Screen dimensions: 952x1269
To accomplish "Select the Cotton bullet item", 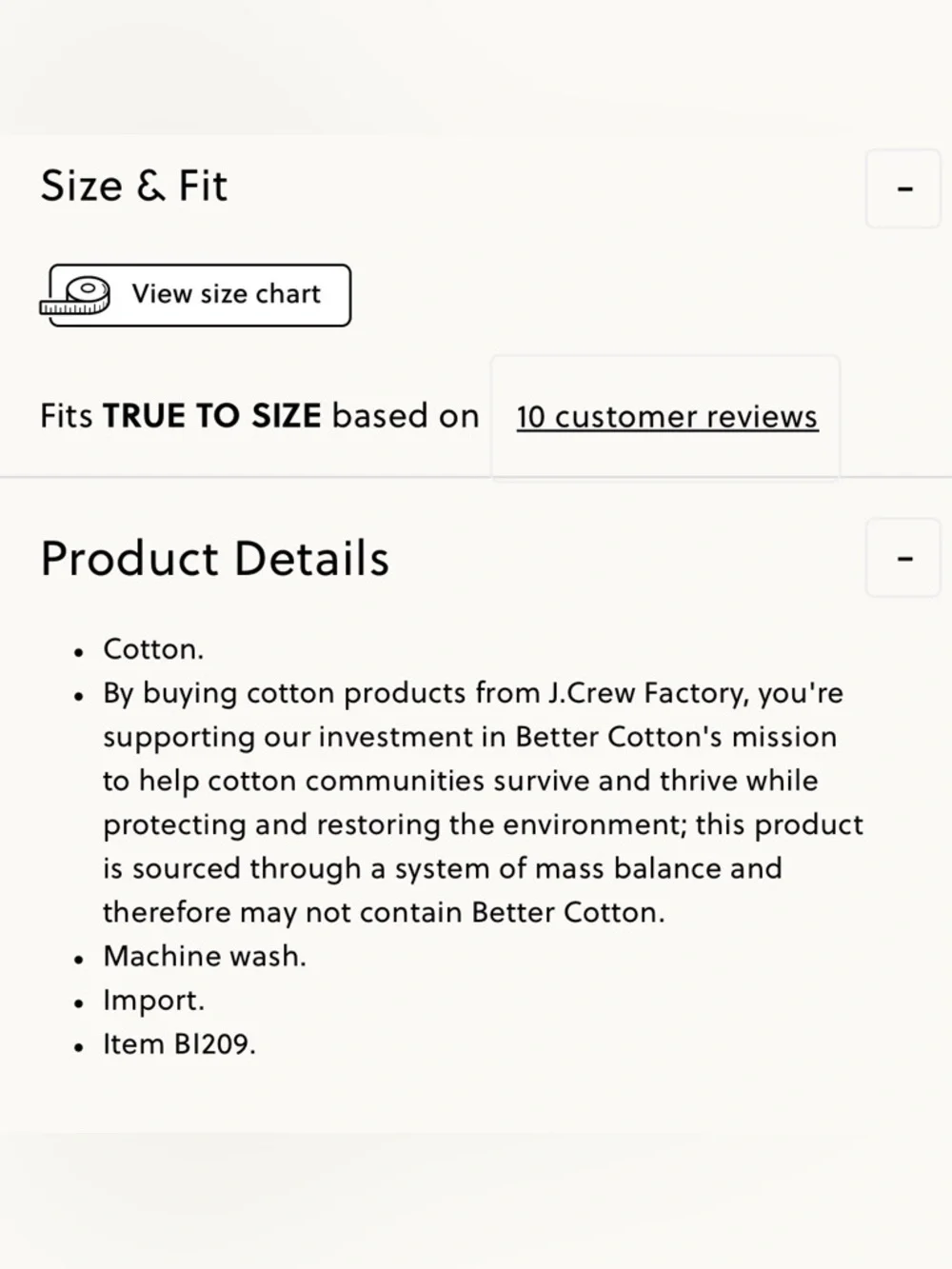I will (x=153, y=649).
